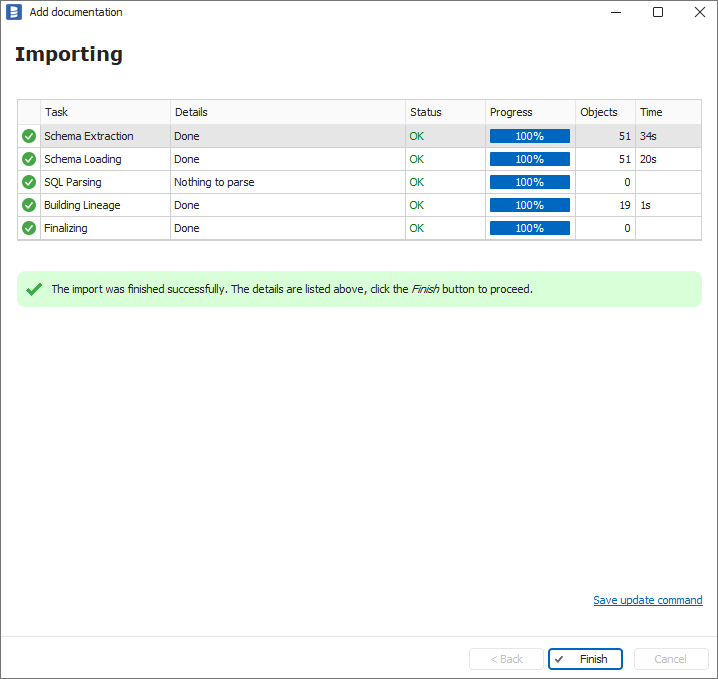This screenshot has height=679, width=718.
Task: Click Done details for Finalizing
Action: coord(187,228)
